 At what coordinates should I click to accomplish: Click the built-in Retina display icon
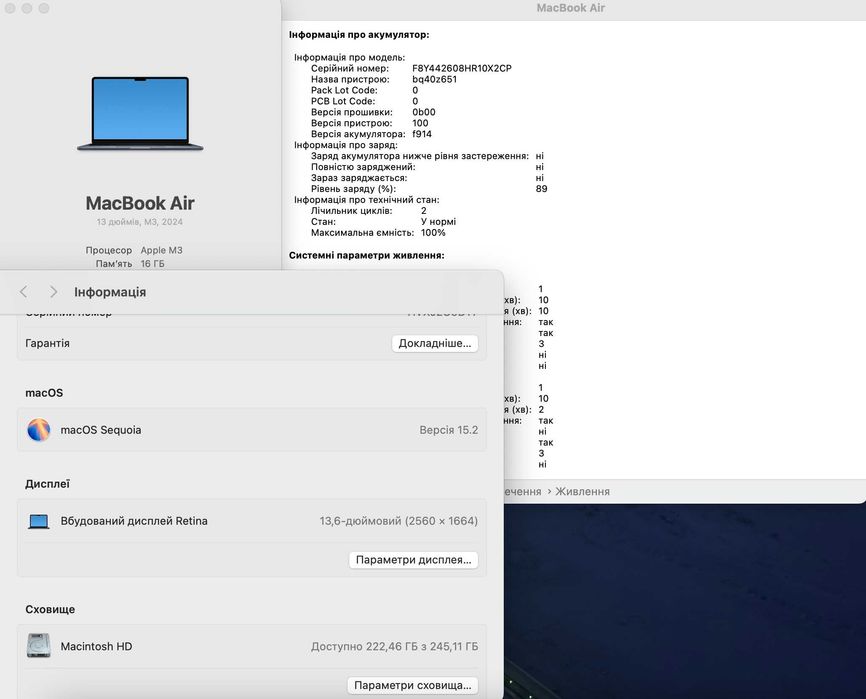tap(39, 521)
